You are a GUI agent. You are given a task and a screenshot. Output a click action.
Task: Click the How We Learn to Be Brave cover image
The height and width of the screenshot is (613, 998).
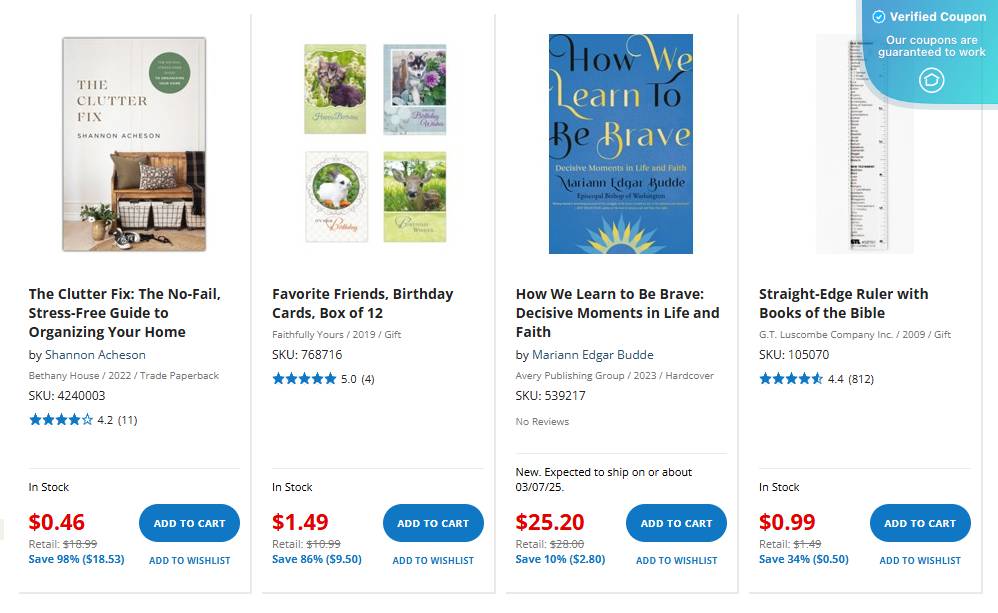[620, 143]
